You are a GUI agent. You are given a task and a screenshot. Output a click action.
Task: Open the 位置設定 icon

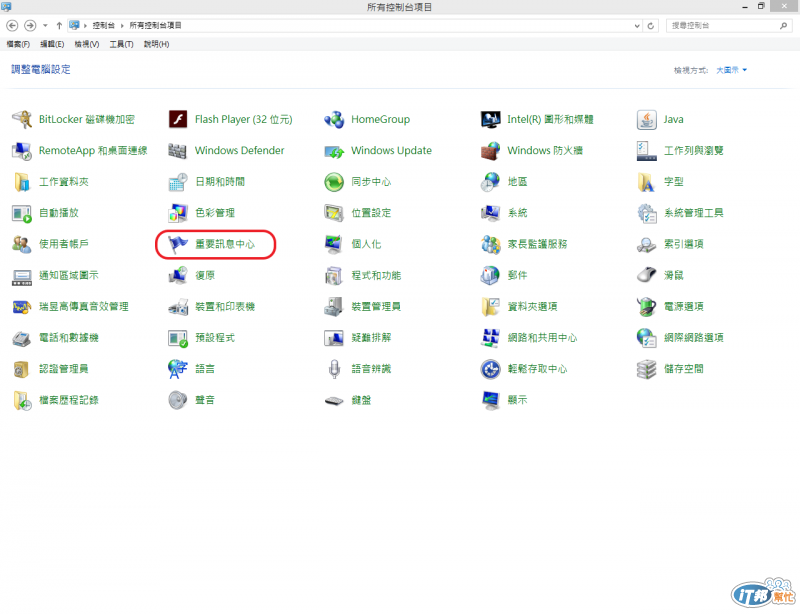pyautogui.click(x=334, y=213)
